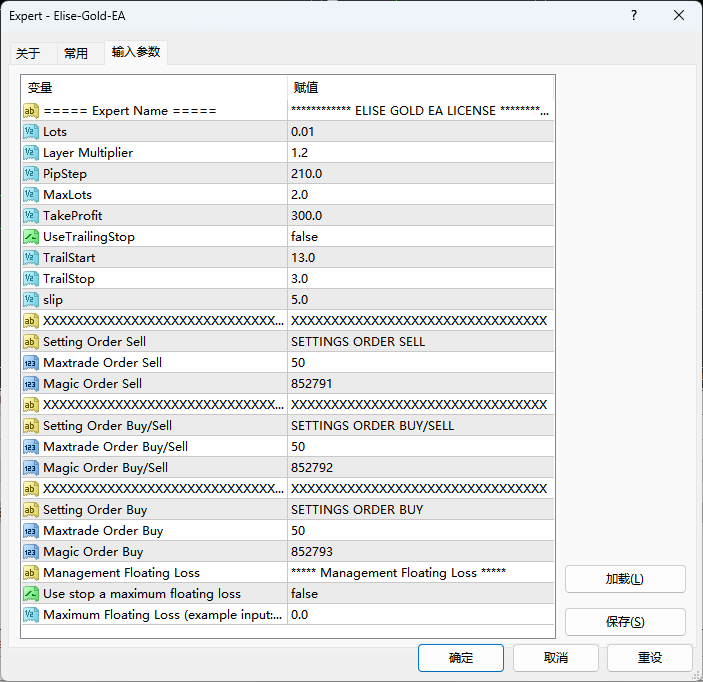Image resolution: width=703 pixels, height=682 pixels.
Task: Switch to the 关于 tab
Action: coord(29,54)
